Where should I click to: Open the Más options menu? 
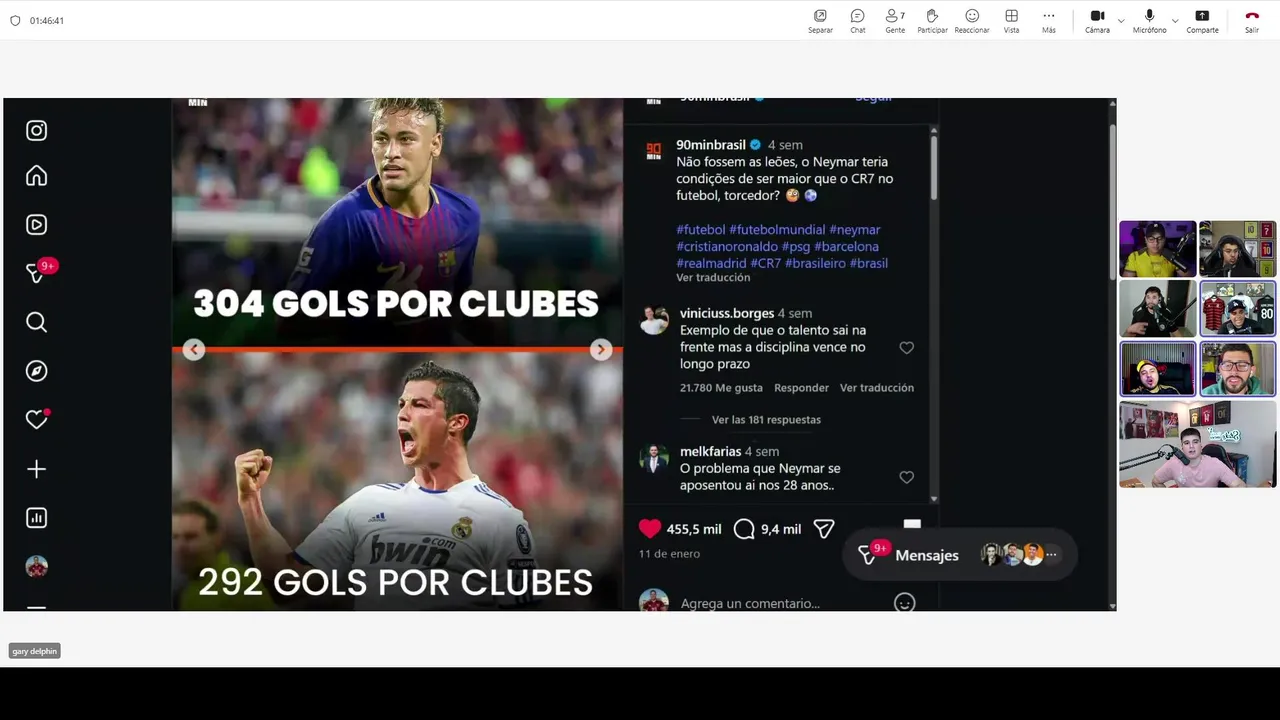click(1048, 21)
